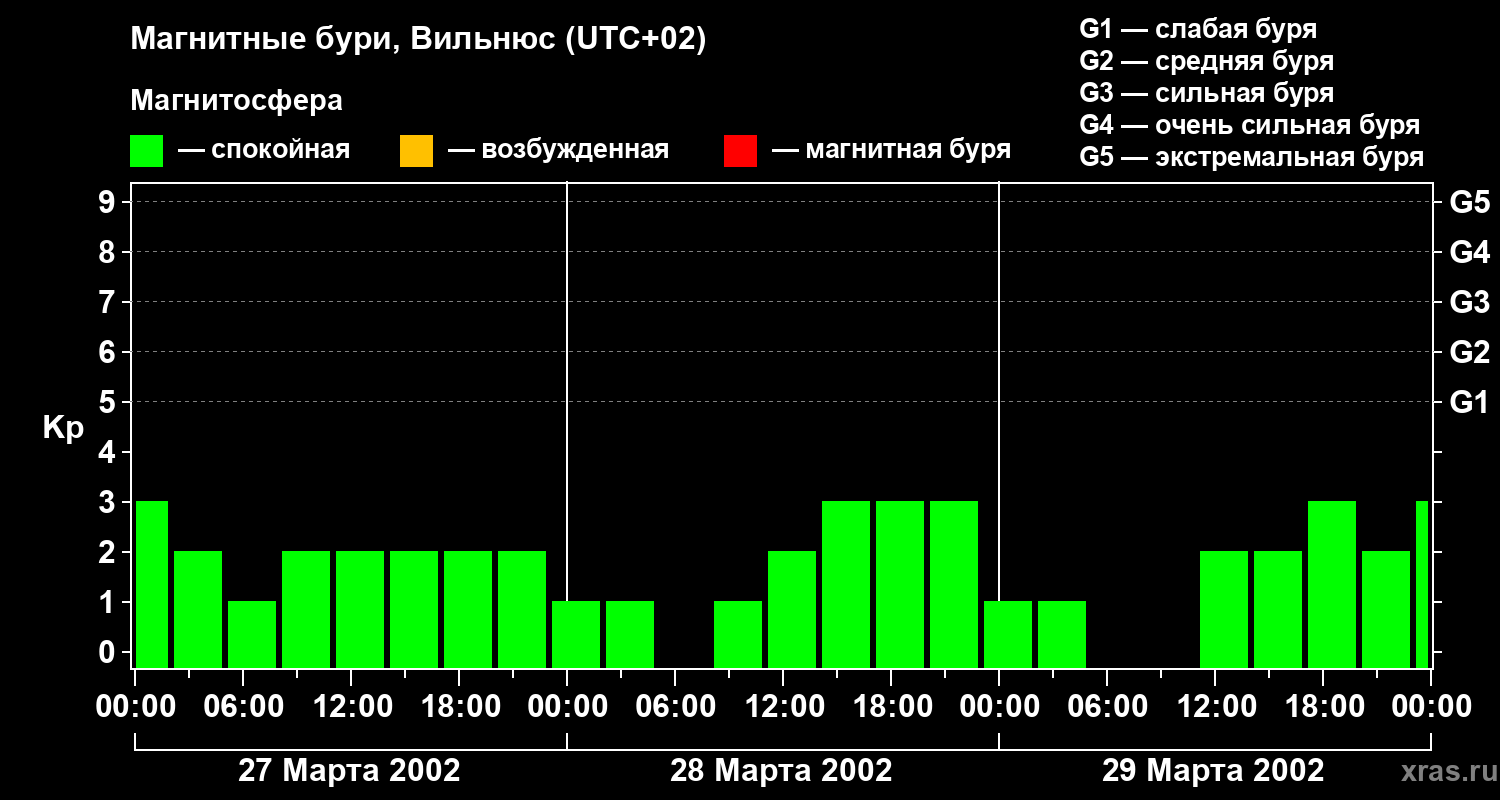This screenshot has width=1500, height=800.
Task: Click 'G4 — очень сильная буря' legend line
Action: 1250,125
